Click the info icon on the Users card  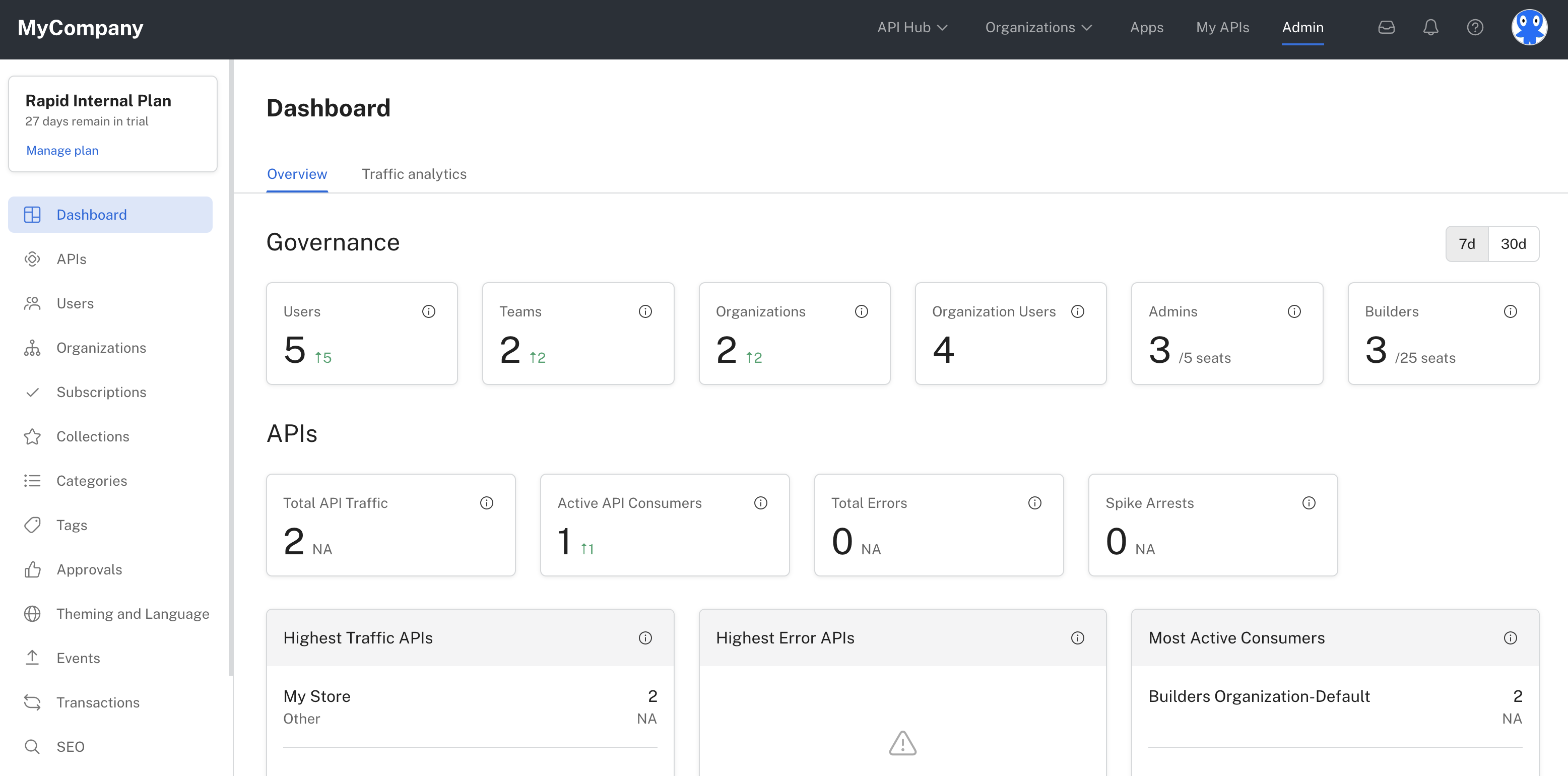428,311
